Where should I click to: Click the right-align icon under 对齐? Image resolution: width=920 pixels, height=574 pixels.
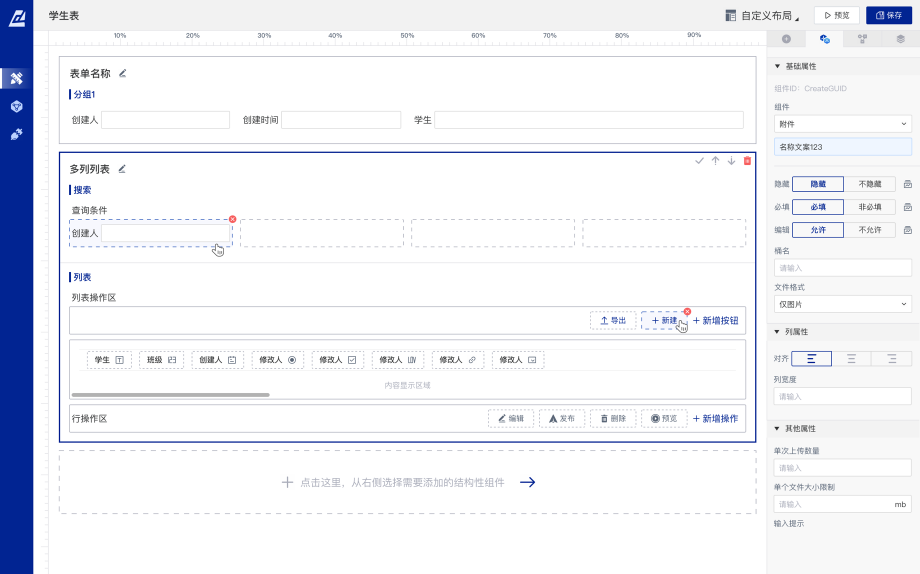[891, 358]
